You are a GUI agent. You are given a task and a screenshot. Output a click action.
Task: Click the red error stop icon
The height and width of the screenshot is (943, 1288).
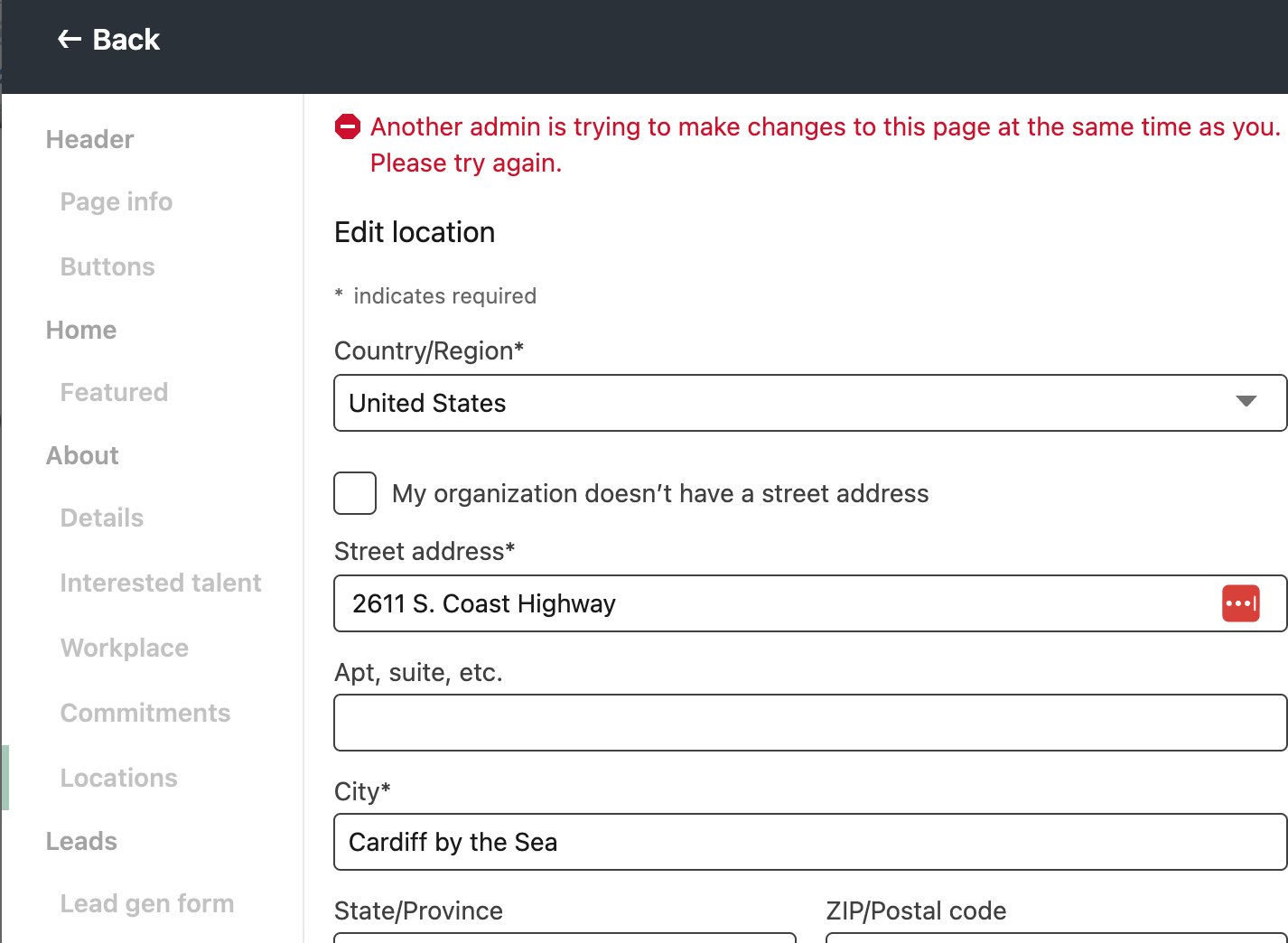(x=348, y=127)
